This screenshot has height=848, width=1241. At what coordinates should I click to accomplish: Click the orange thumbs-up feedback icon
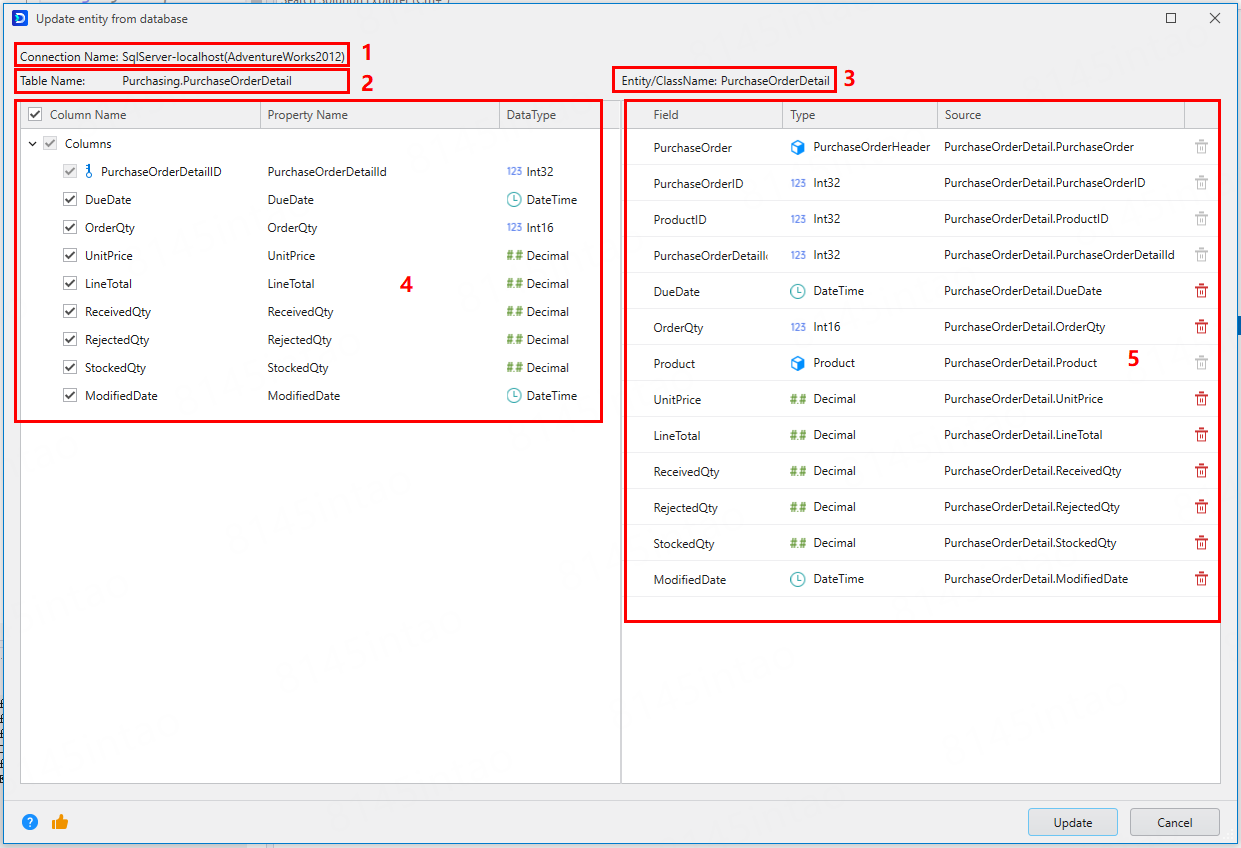(60, 822)
